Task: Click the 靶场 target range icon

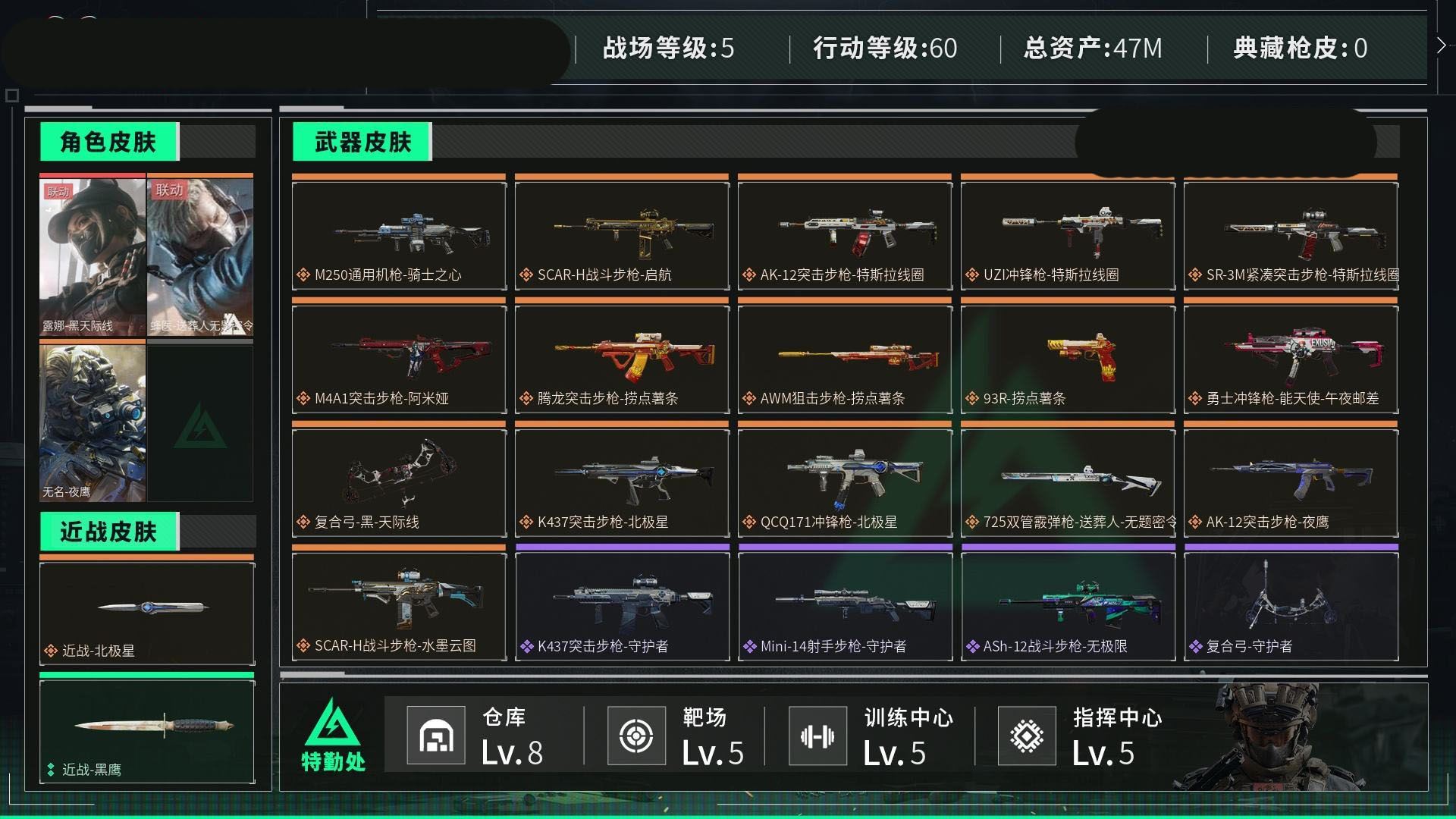Action: (636, 735)
